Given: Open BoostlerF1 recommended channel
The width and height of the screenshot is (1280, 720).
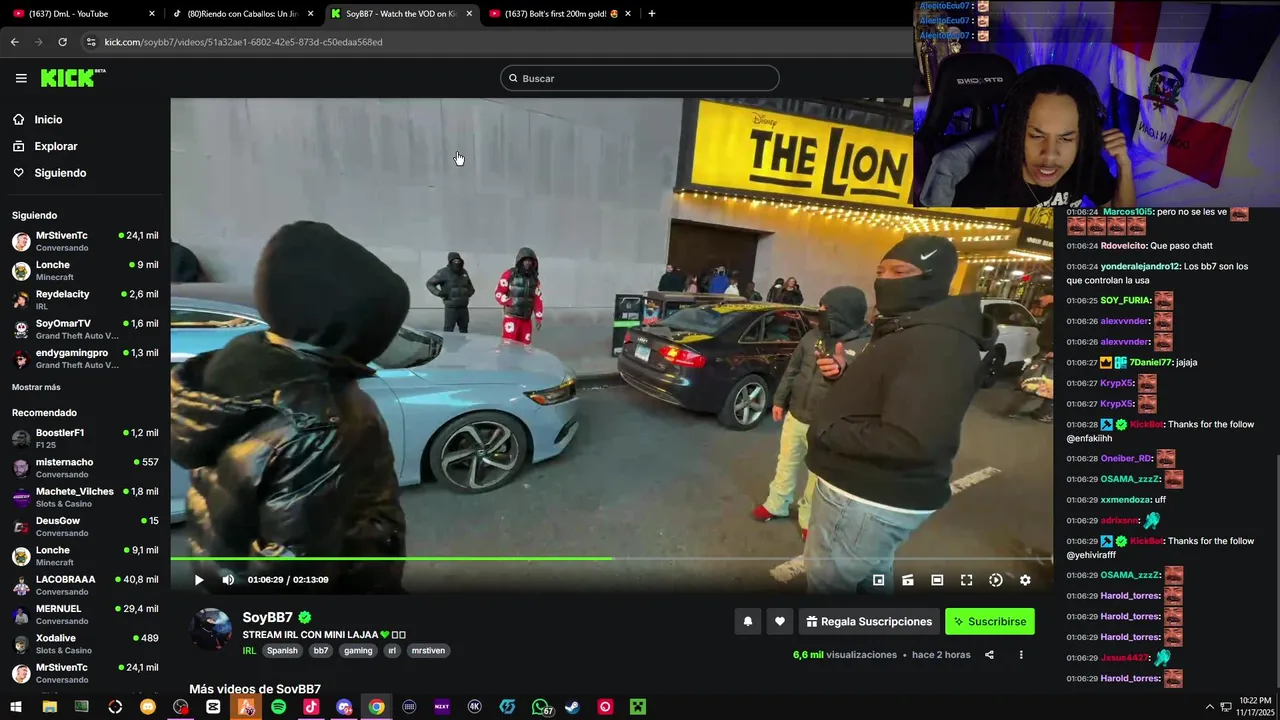Looking at the screenshot, I should pyautogui.click(x=85, y=438).
